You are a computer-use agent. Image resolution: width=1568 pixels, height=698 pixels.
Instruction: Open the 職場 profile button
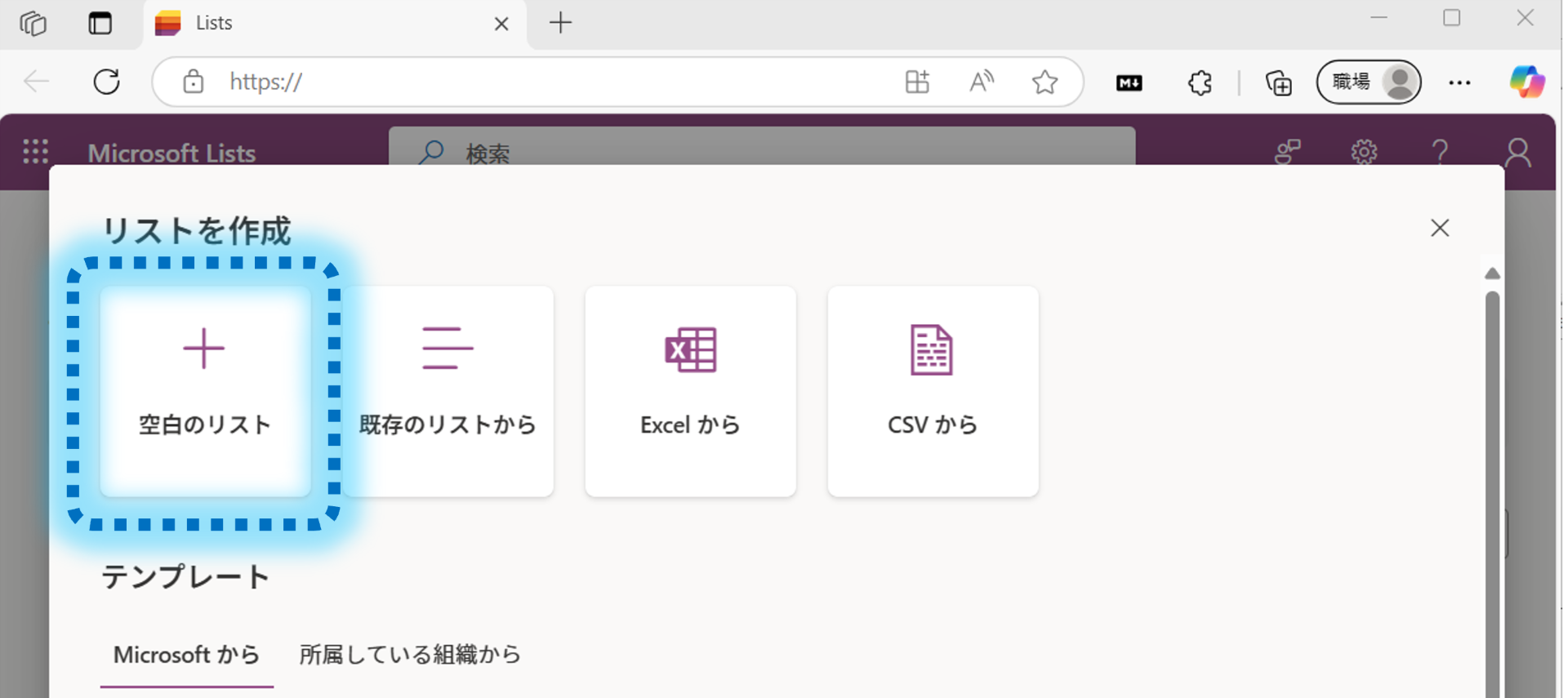pyautogui.click(x=1369, y=82)
